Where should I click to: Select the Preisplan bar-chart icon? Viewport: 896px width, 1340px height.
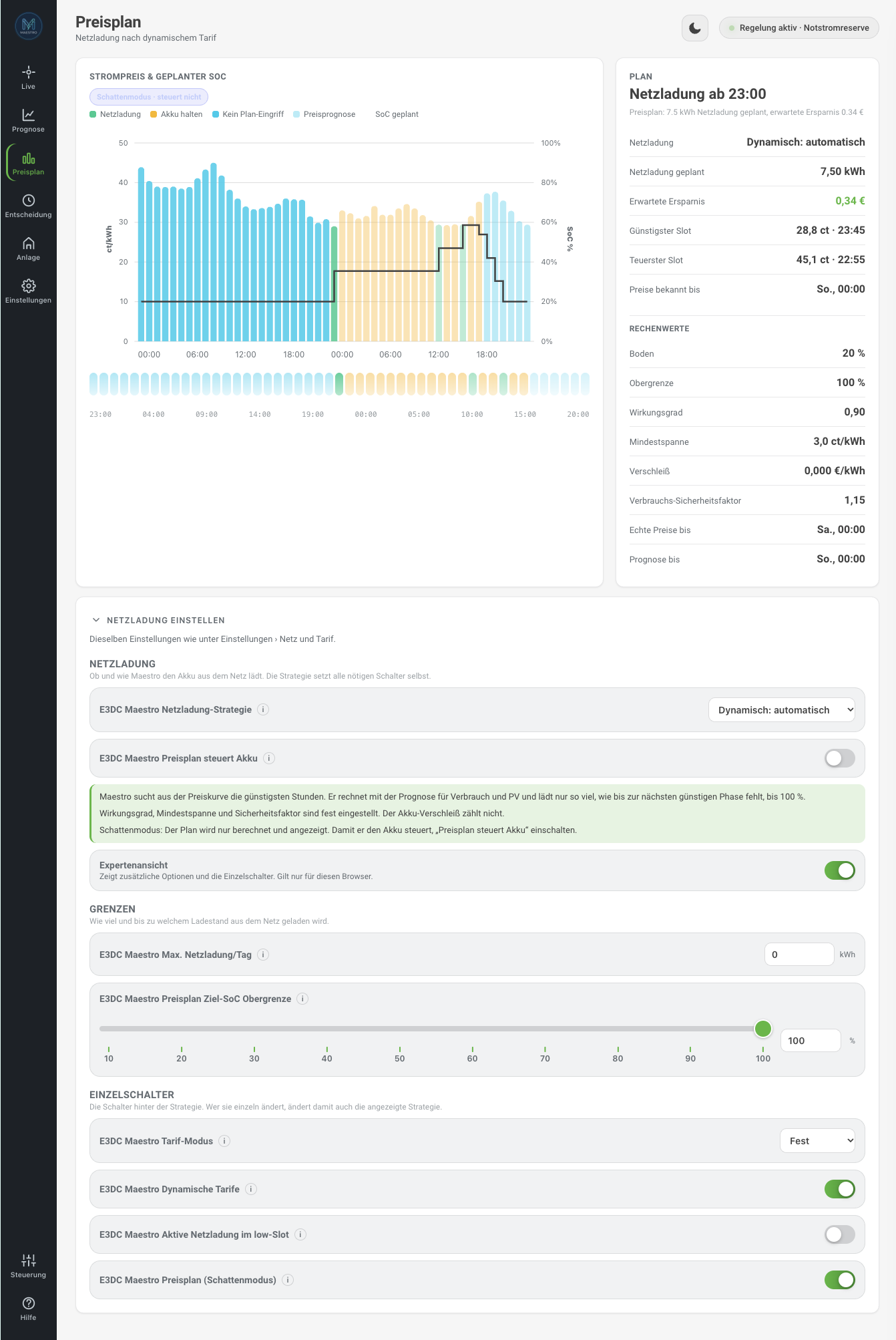click(28, 158)
